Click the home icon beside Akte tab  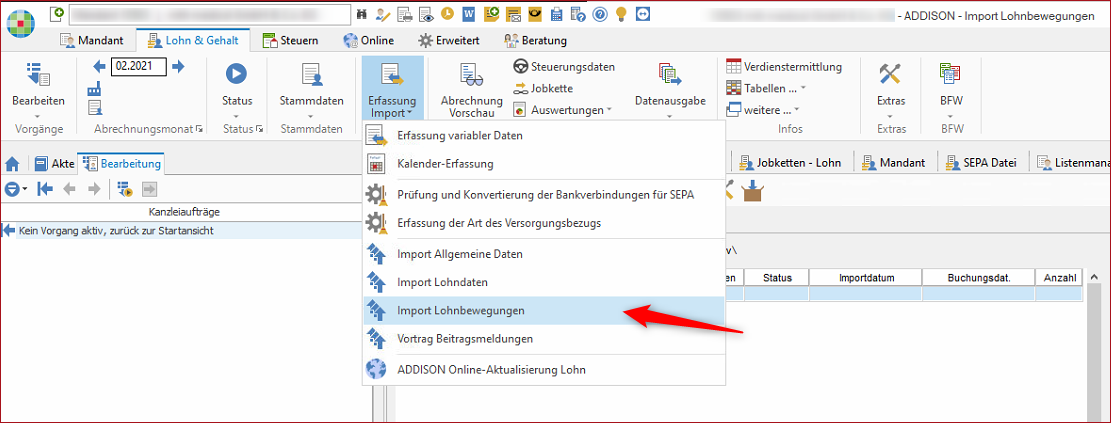(x=13, y=164)
